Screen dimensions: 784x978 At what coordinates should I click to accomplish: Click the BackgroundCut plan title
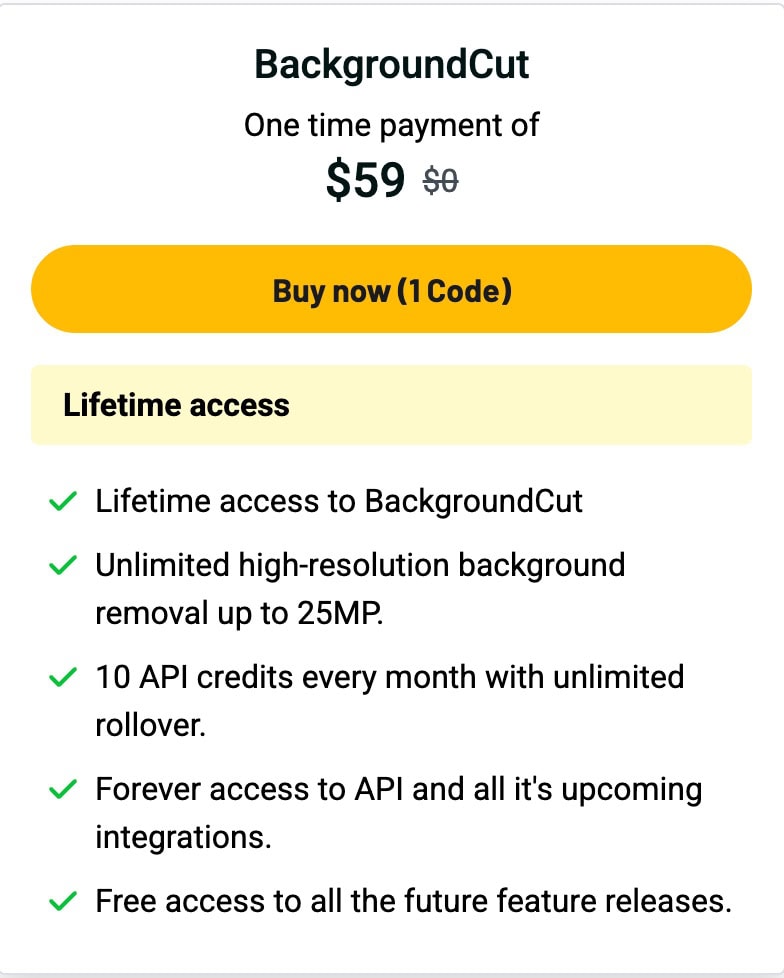(391, 65)
